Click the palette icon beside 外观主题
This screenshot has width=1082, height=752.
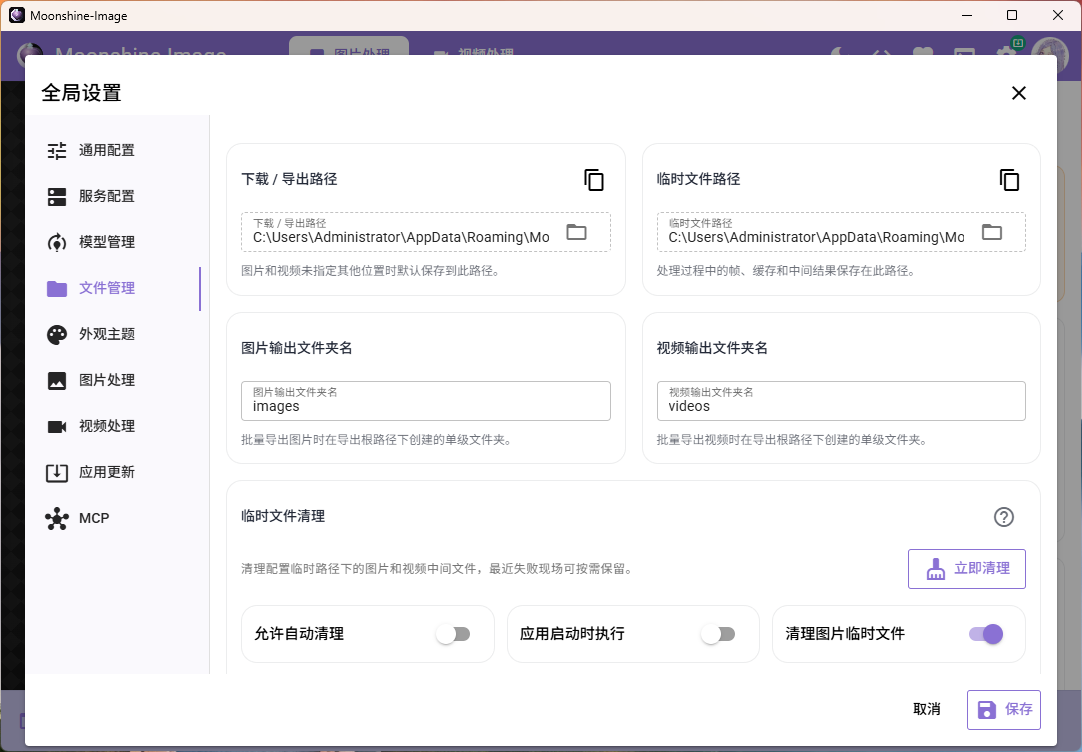pos(57,335)
